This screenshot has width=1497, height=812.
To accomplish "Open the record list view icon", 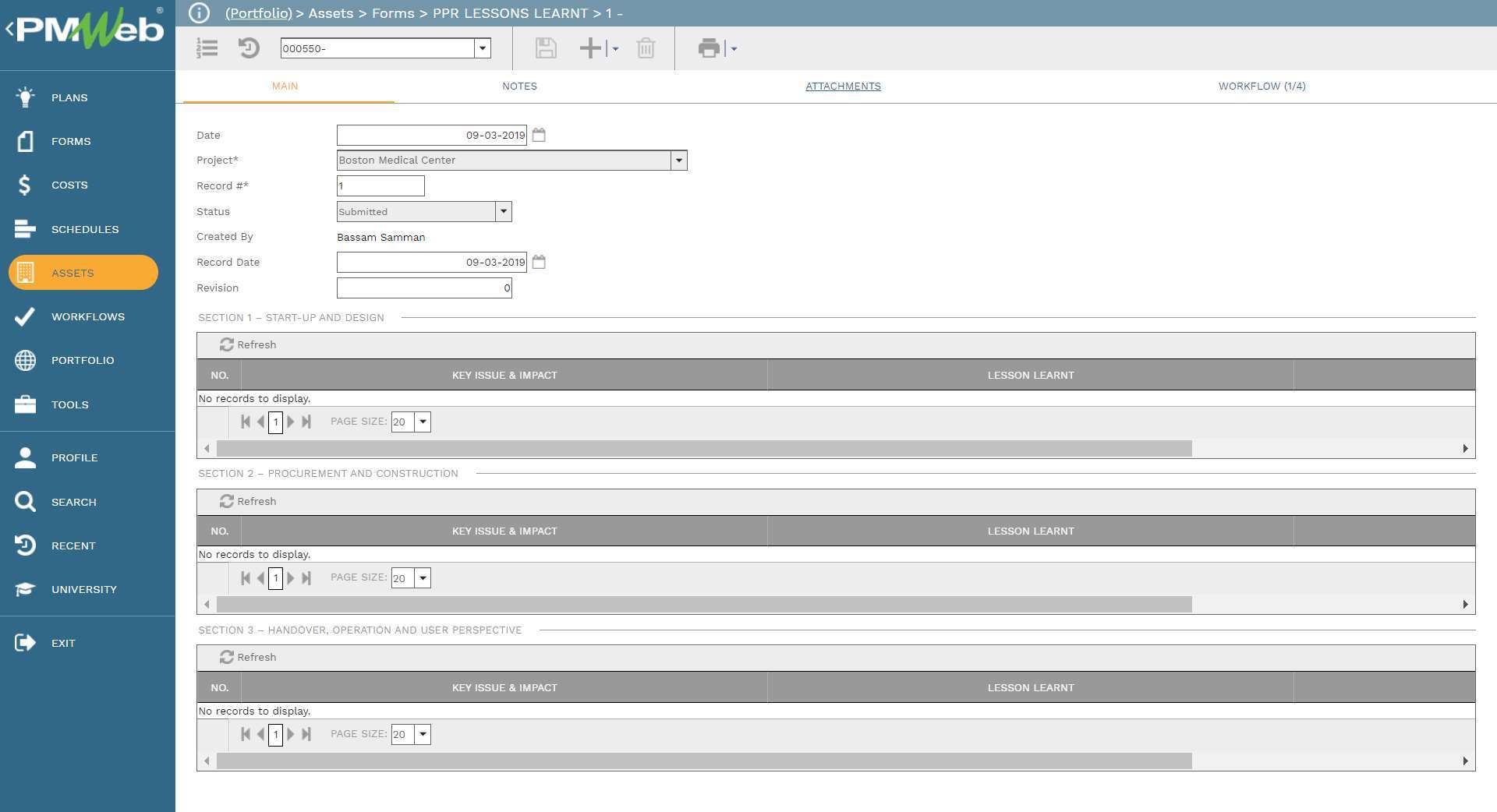I will (207, 48).
